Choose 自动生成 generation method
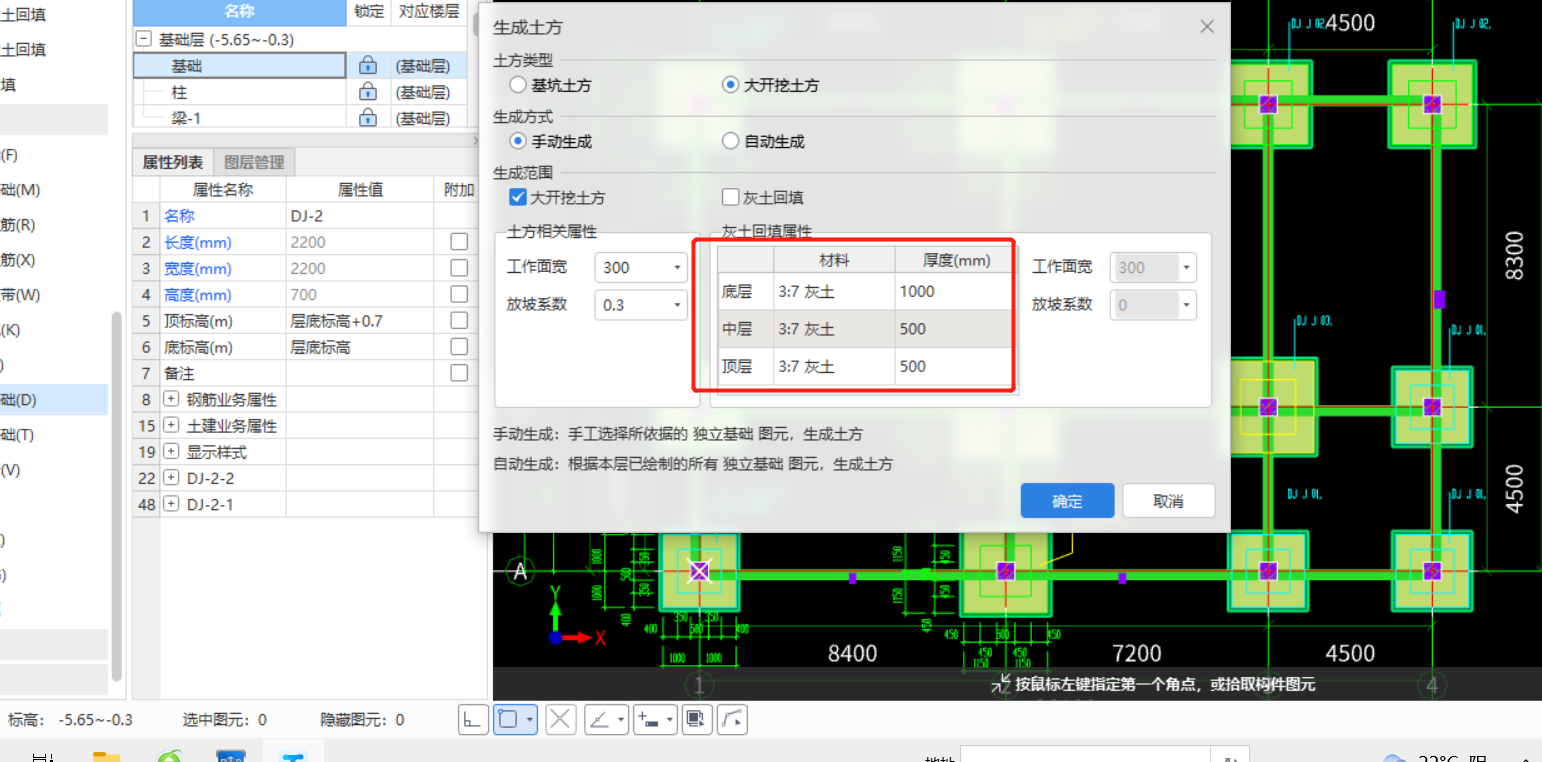The height and width of the screenshot is (762, 1542). tap(730, 141)
